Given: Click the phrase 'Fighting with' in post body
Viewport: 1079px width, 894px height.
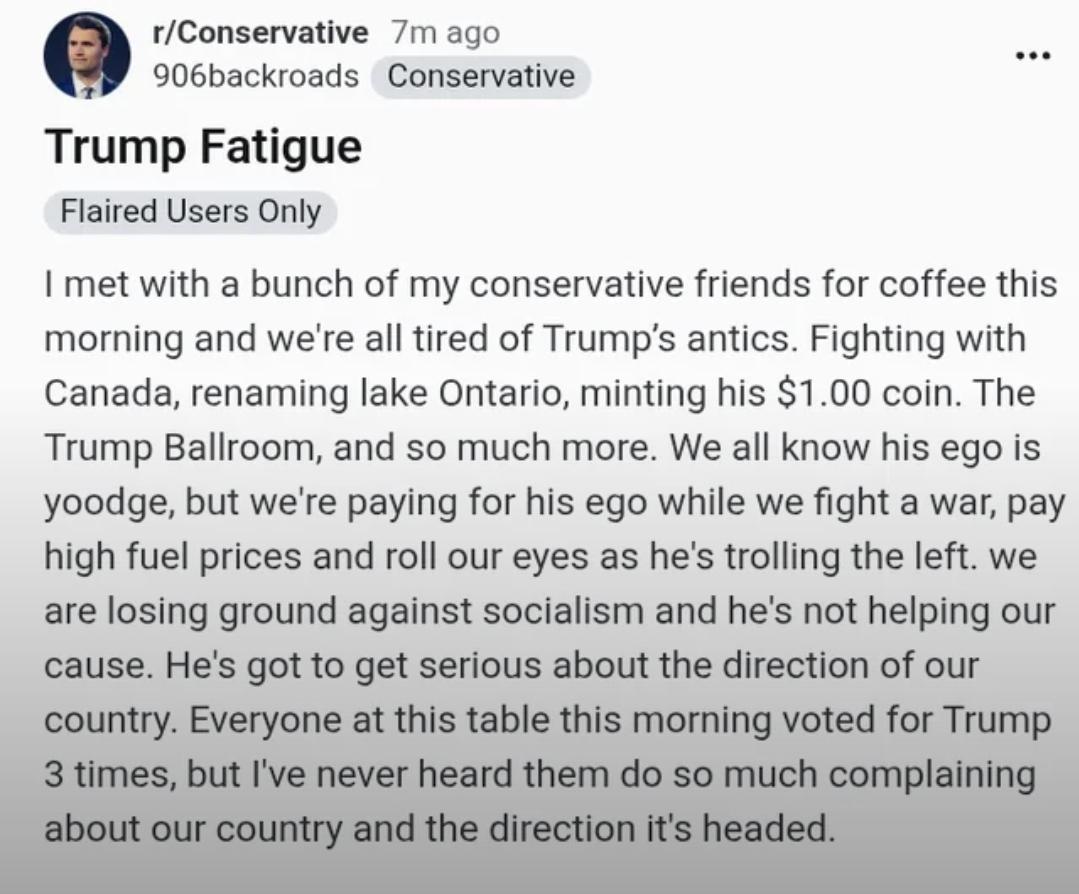Looking at the screenshot, I should pyautogui.click(x=917, y=339).
